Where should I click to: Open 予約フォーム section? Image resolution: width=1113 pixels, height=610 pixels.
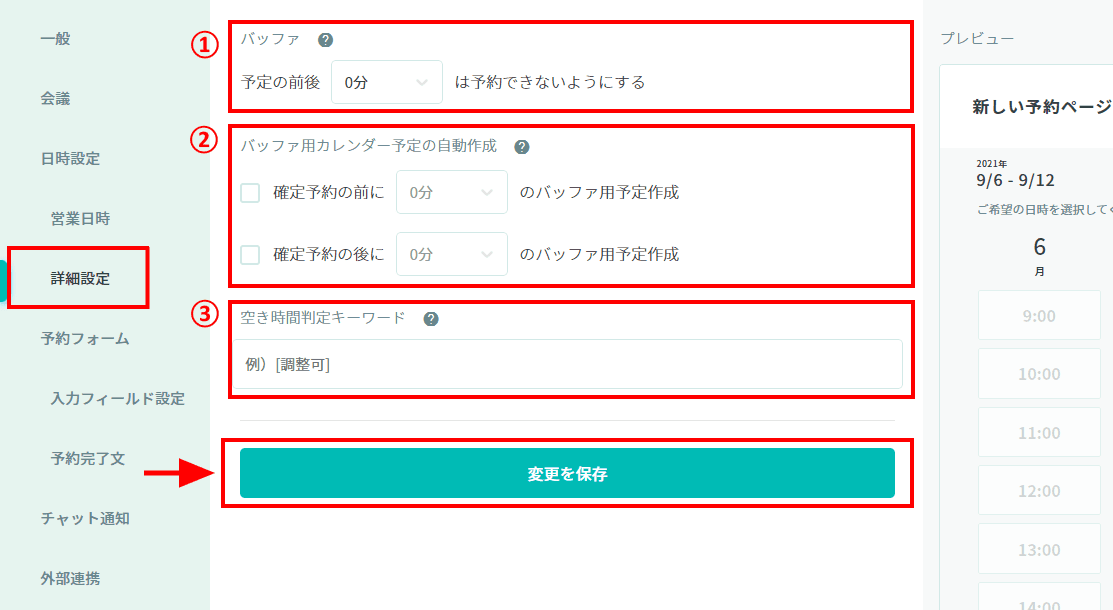(85, 339)
